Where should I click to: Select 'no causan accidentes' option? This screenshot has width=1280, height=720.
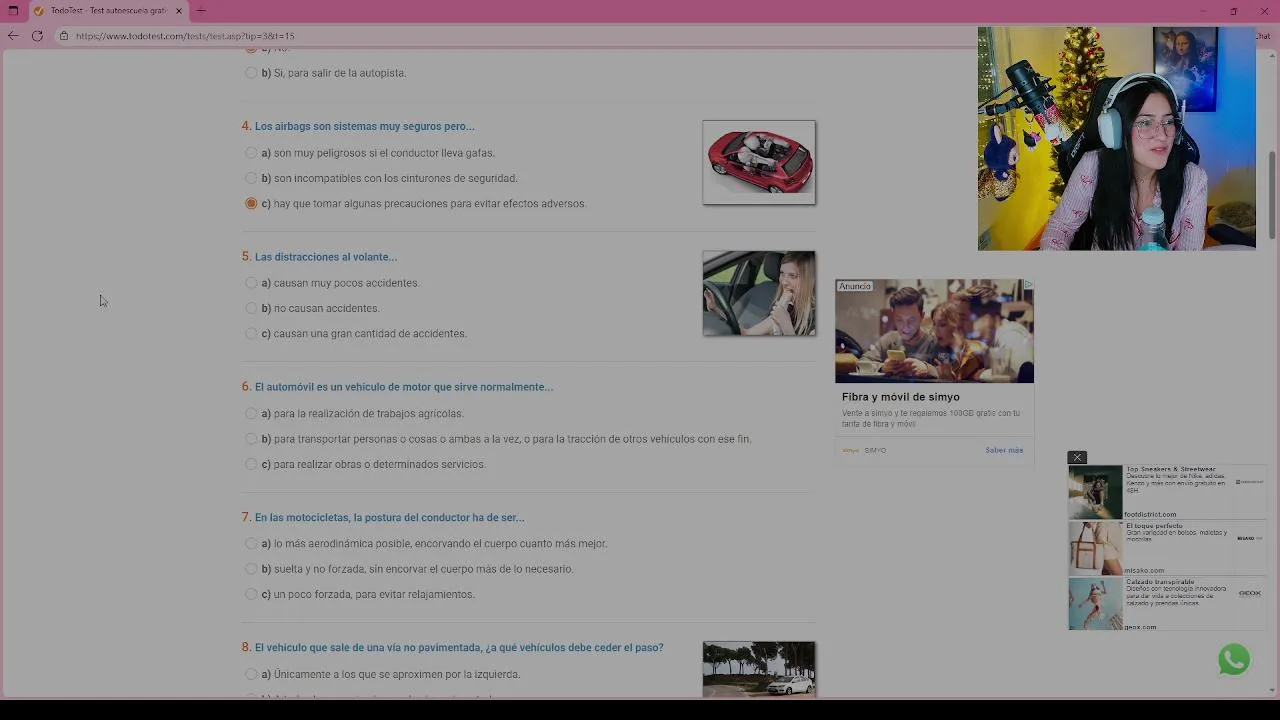pyautogui.click(x=251, y=308)
